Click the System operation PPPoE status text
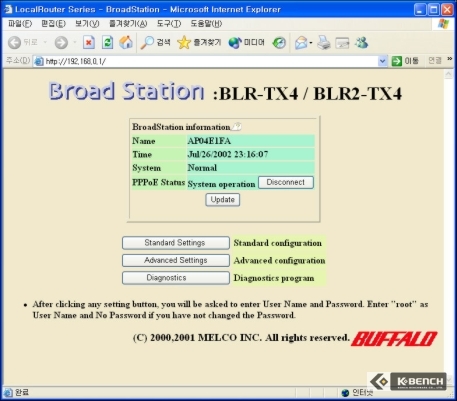Screen dimensions: 457x401 [x=221, y=184]
